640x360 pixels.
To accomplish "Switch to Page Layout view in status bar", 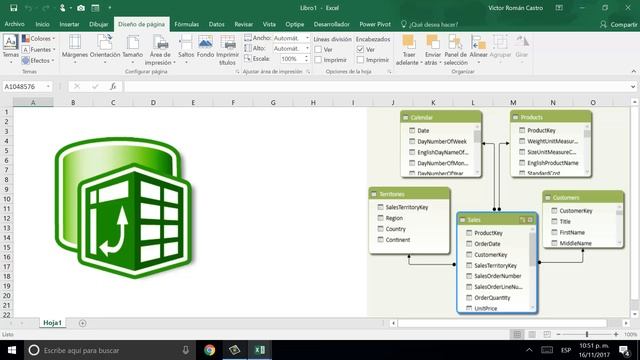I will pyautogui.click(x=532, y=334).
